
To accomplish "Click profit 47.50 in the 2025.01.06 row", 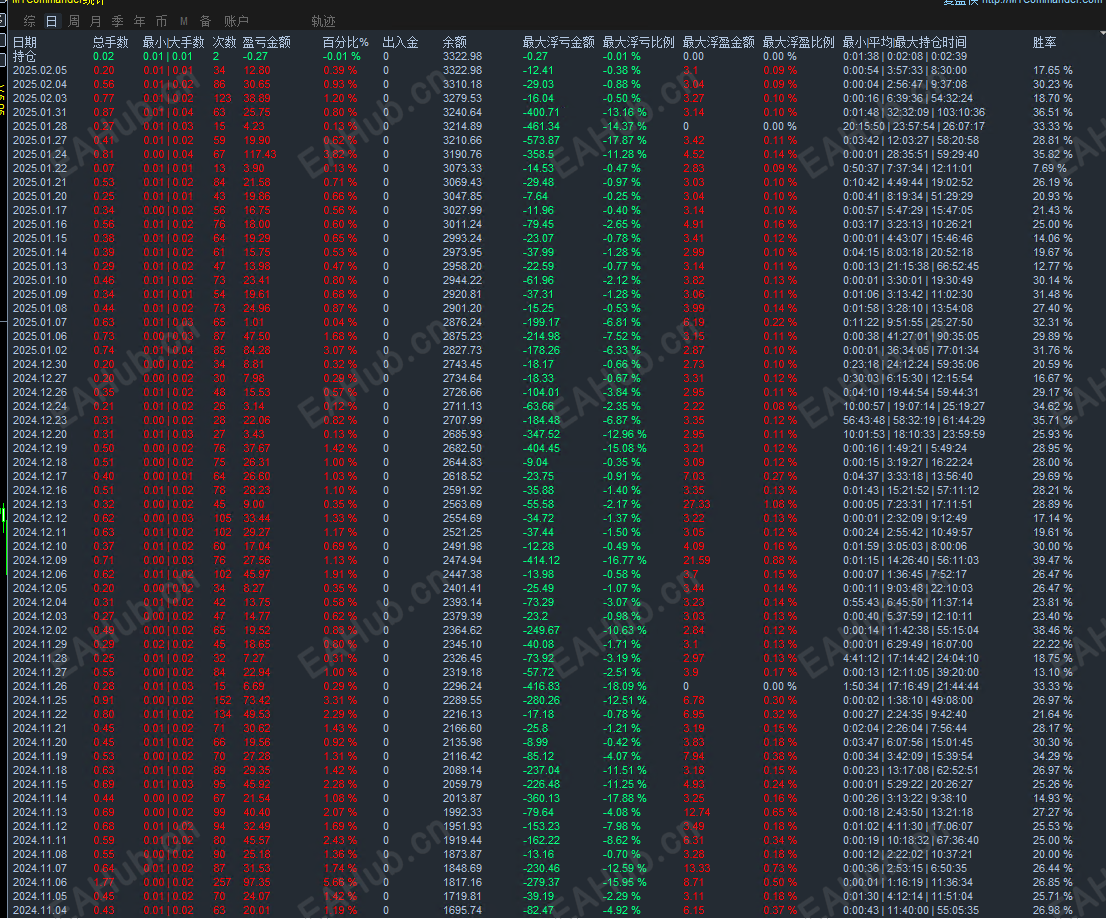I will tap(257, 336).
